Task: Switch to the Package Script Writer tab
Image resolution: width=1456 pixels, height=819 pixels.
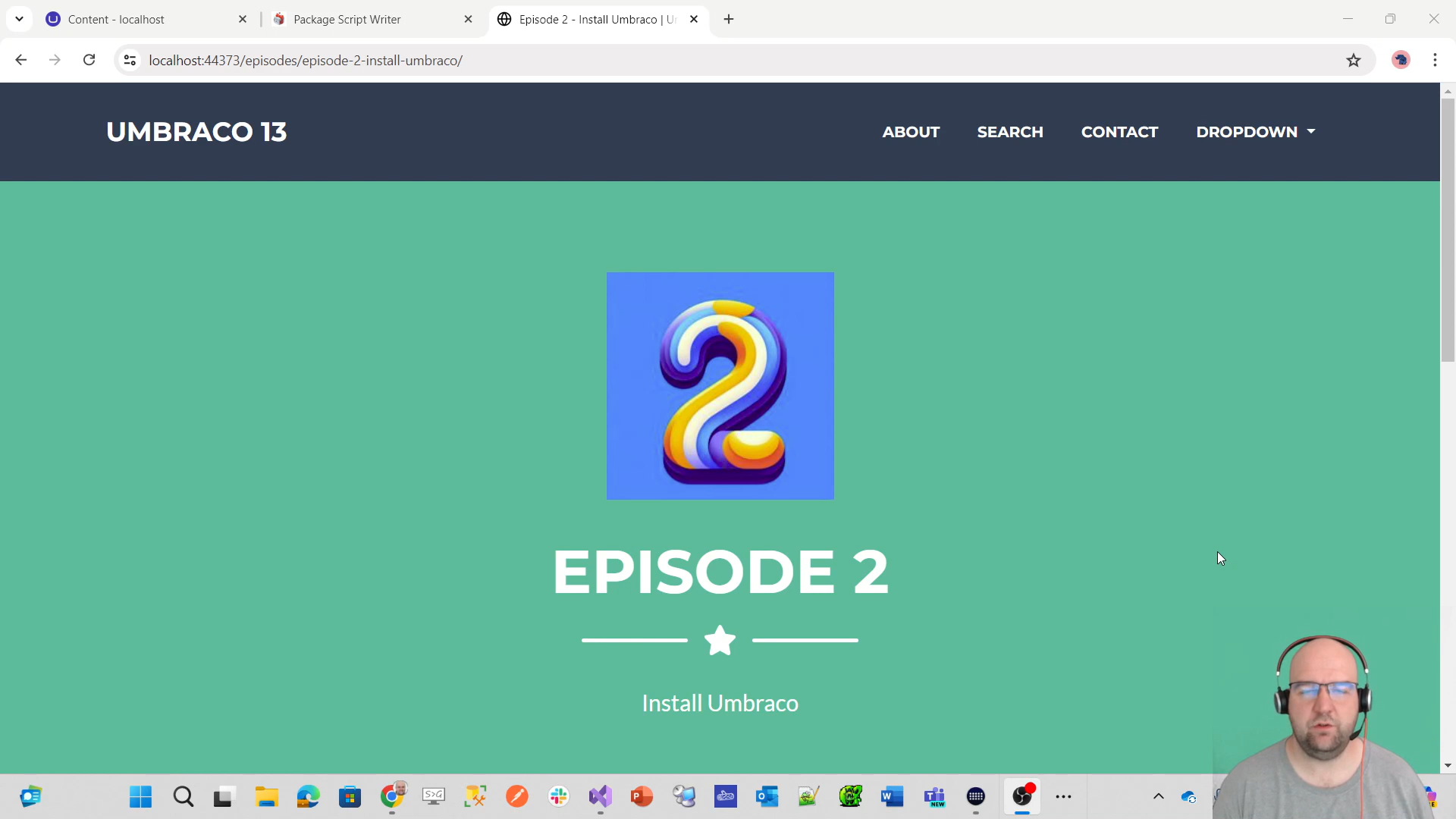Action: pyautogui.click(x=356, y=19)
